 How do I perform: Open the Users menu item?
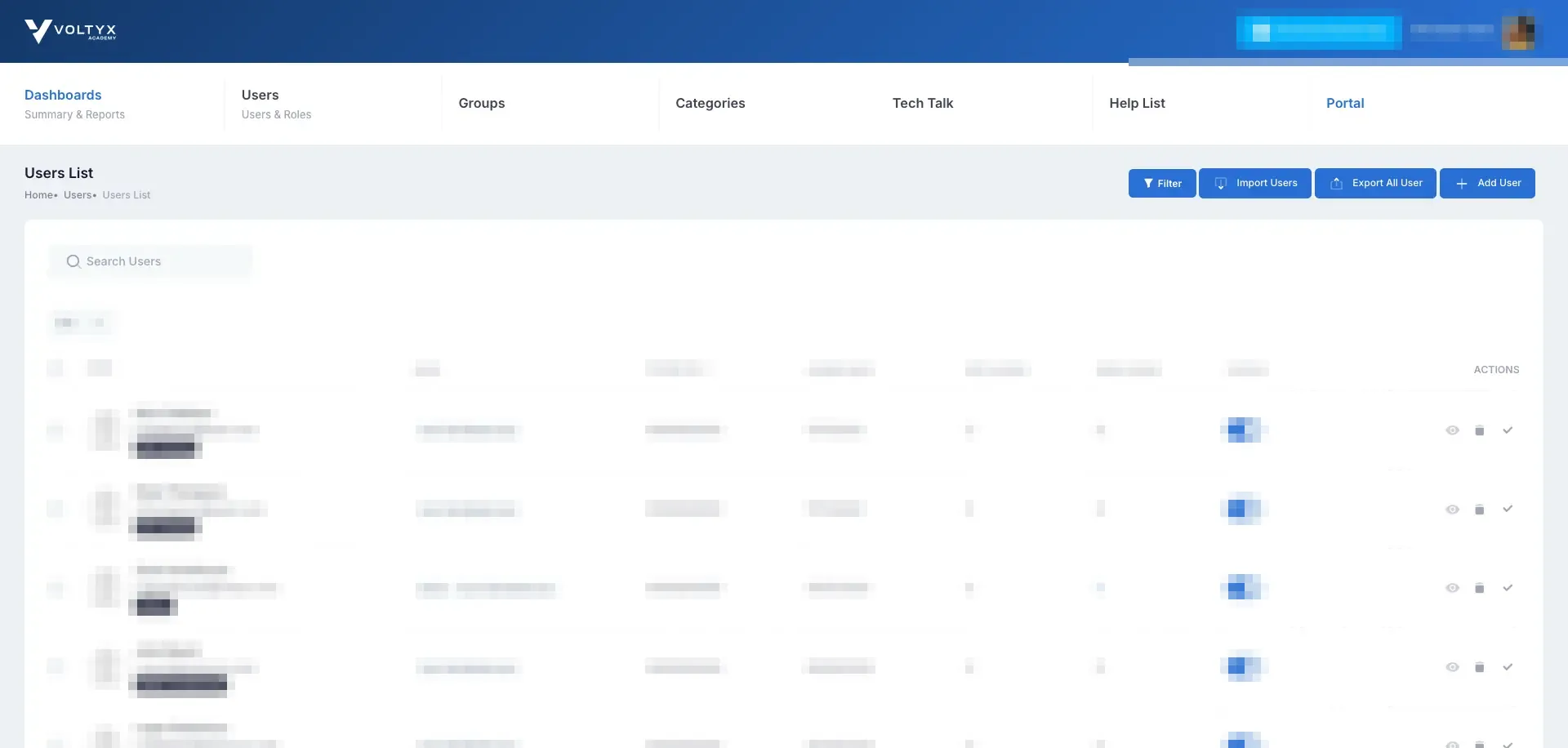276,104
